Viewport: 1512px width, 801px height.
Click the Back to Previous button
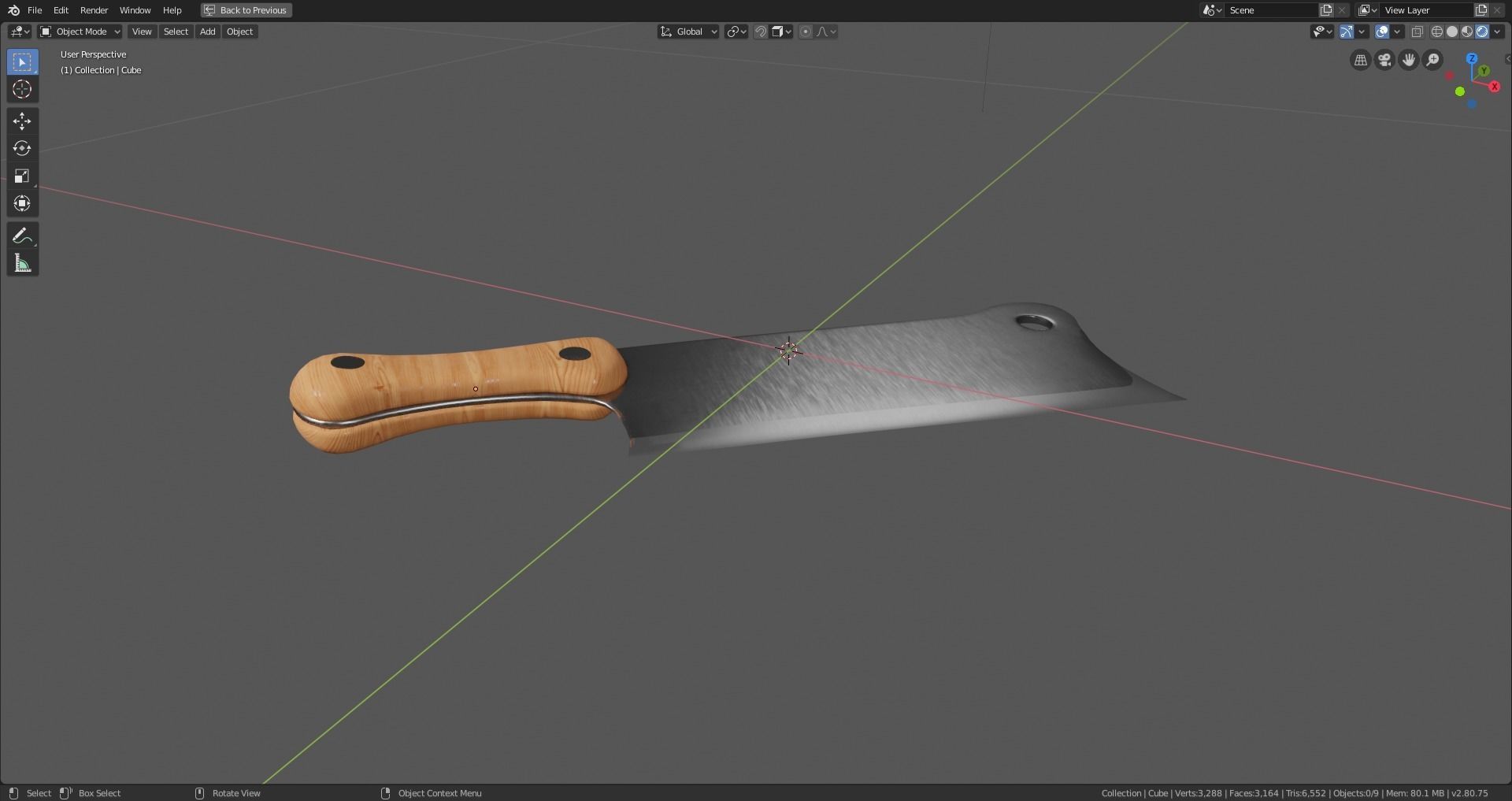click(246, 10)
